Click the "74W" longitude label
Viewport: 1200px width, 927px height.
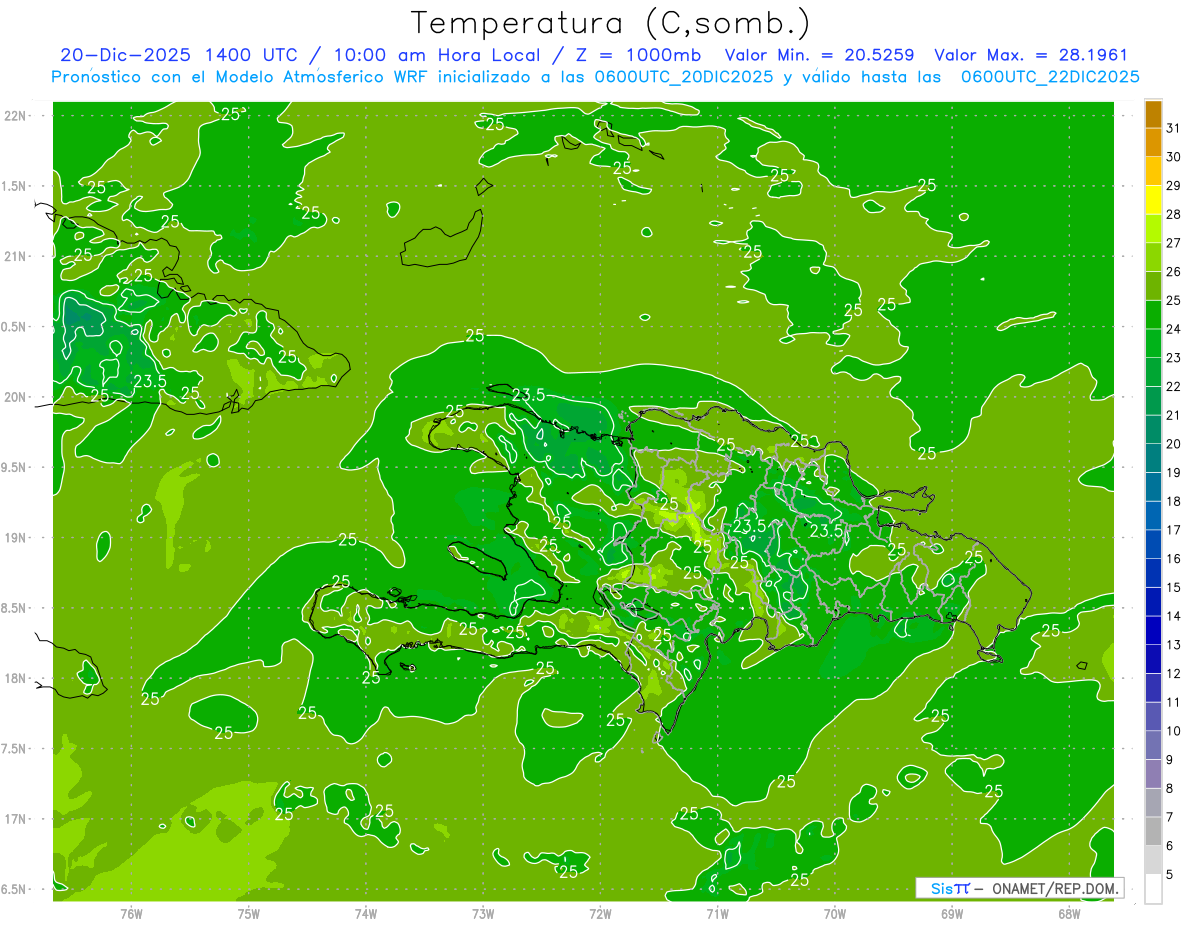pos(366,913)
